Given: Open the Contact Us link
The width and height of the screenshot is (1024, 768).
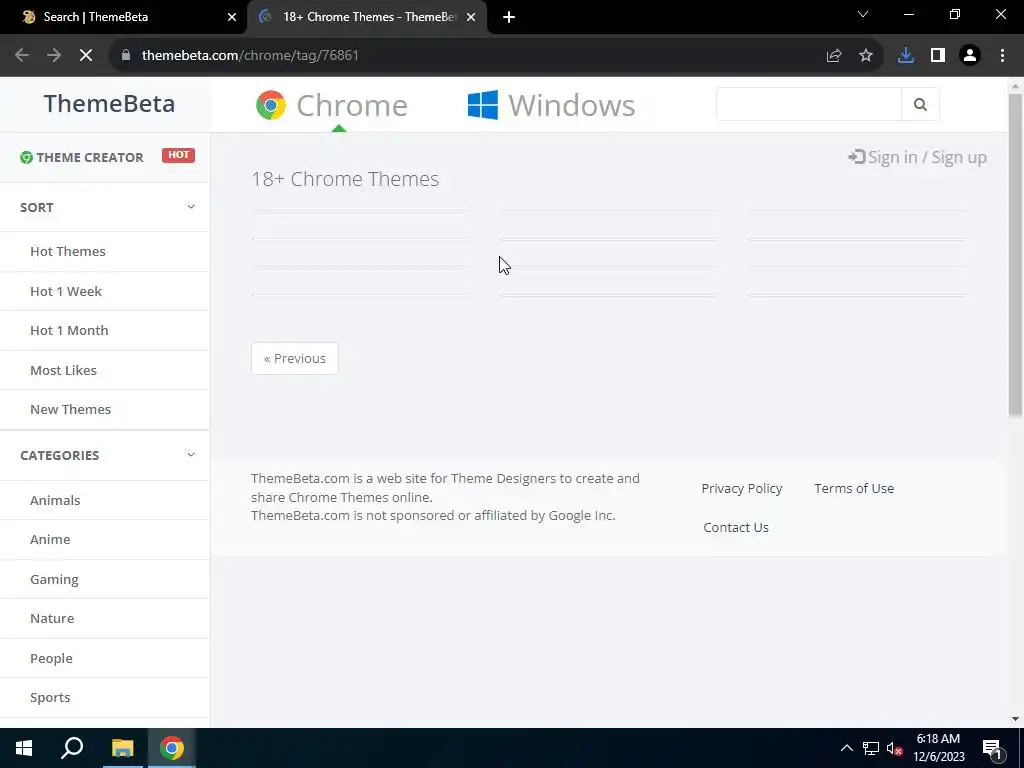Looking at the screenshot, I should coord(735,527).
